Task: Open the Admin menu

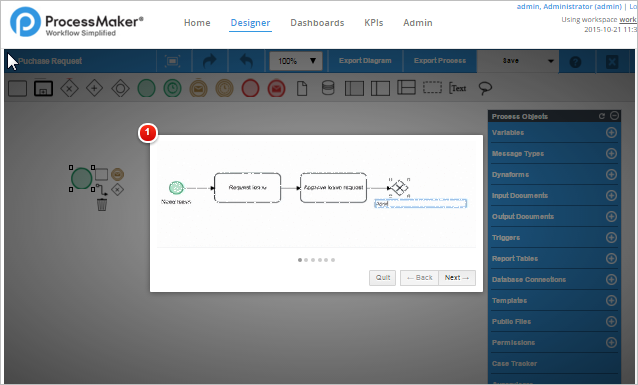Action: [417, 23]
